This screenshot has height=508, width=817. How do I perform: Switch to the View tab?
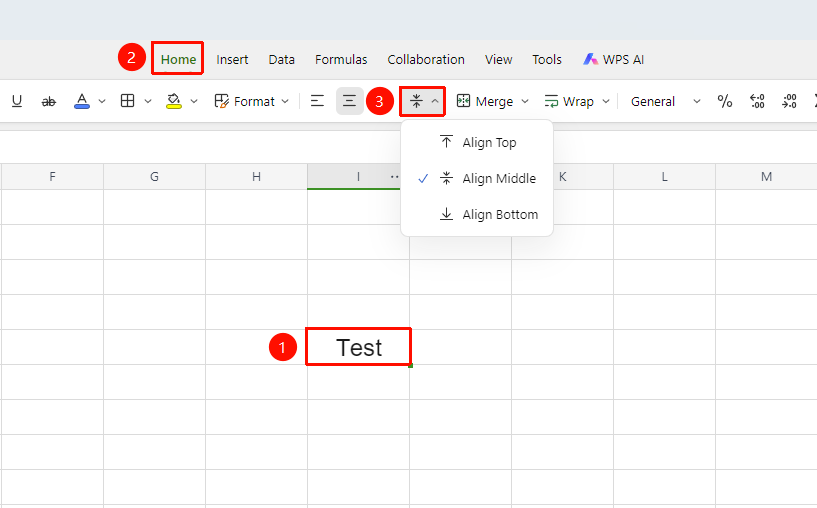click(x=499, y=59)
